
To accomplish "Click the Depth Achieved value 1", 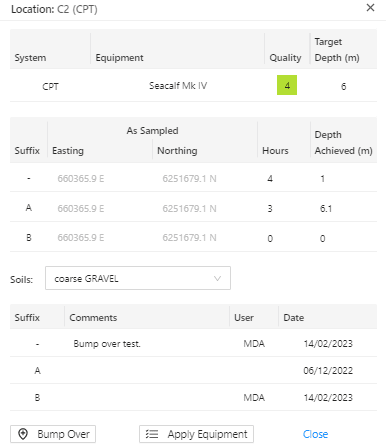I will 322,179.
